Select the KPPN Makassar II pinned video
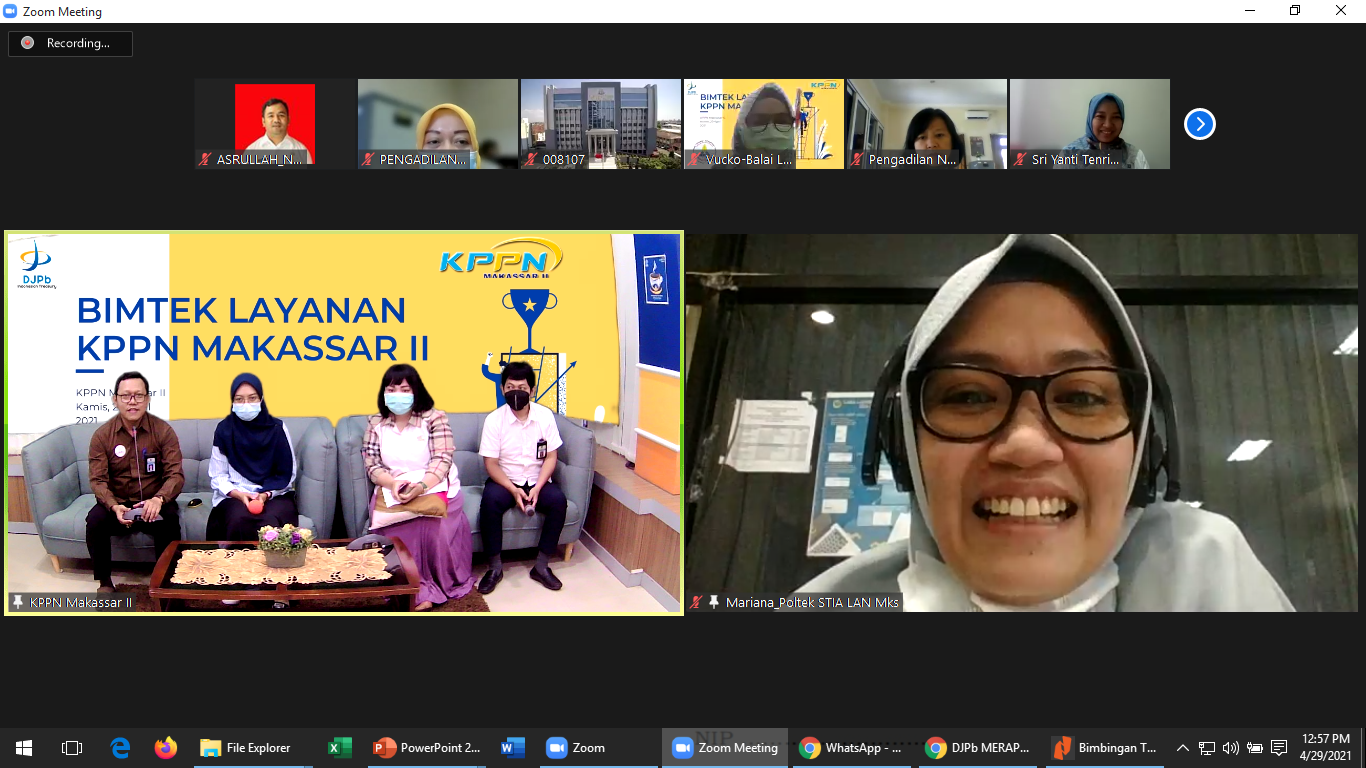1366x768 pixels. point(344,423)
